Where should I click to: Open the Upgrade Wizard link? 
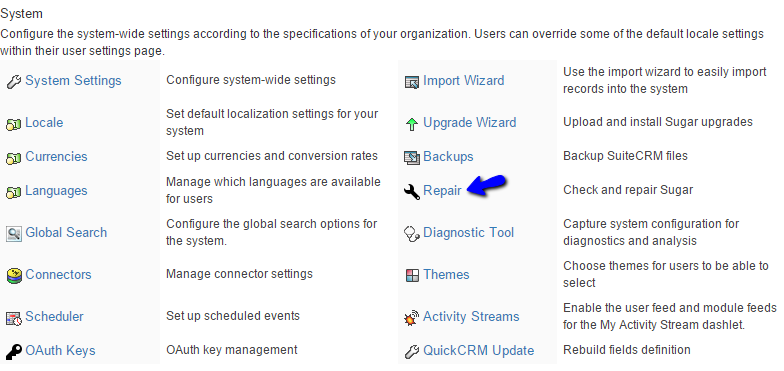point(470,122)
